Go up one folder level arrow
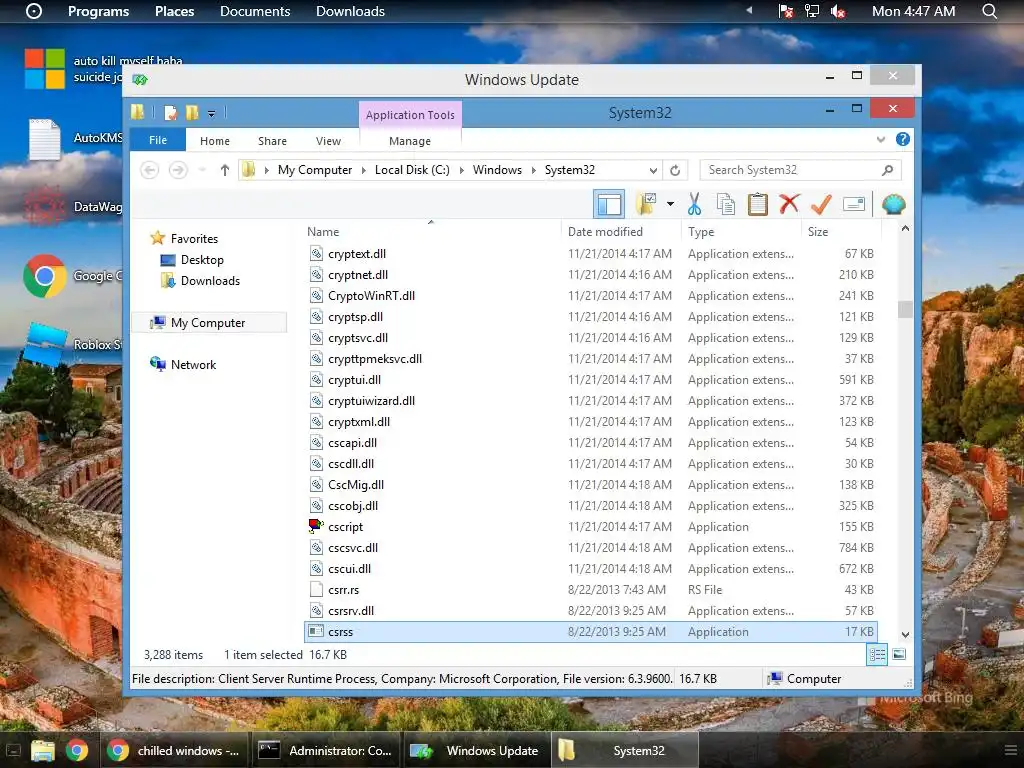 [225, 170]
